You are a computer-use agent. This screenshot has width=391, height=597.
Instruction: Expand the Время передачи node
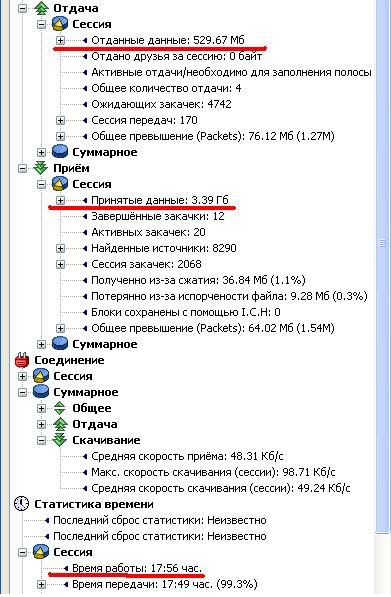(x=41, y=584)
